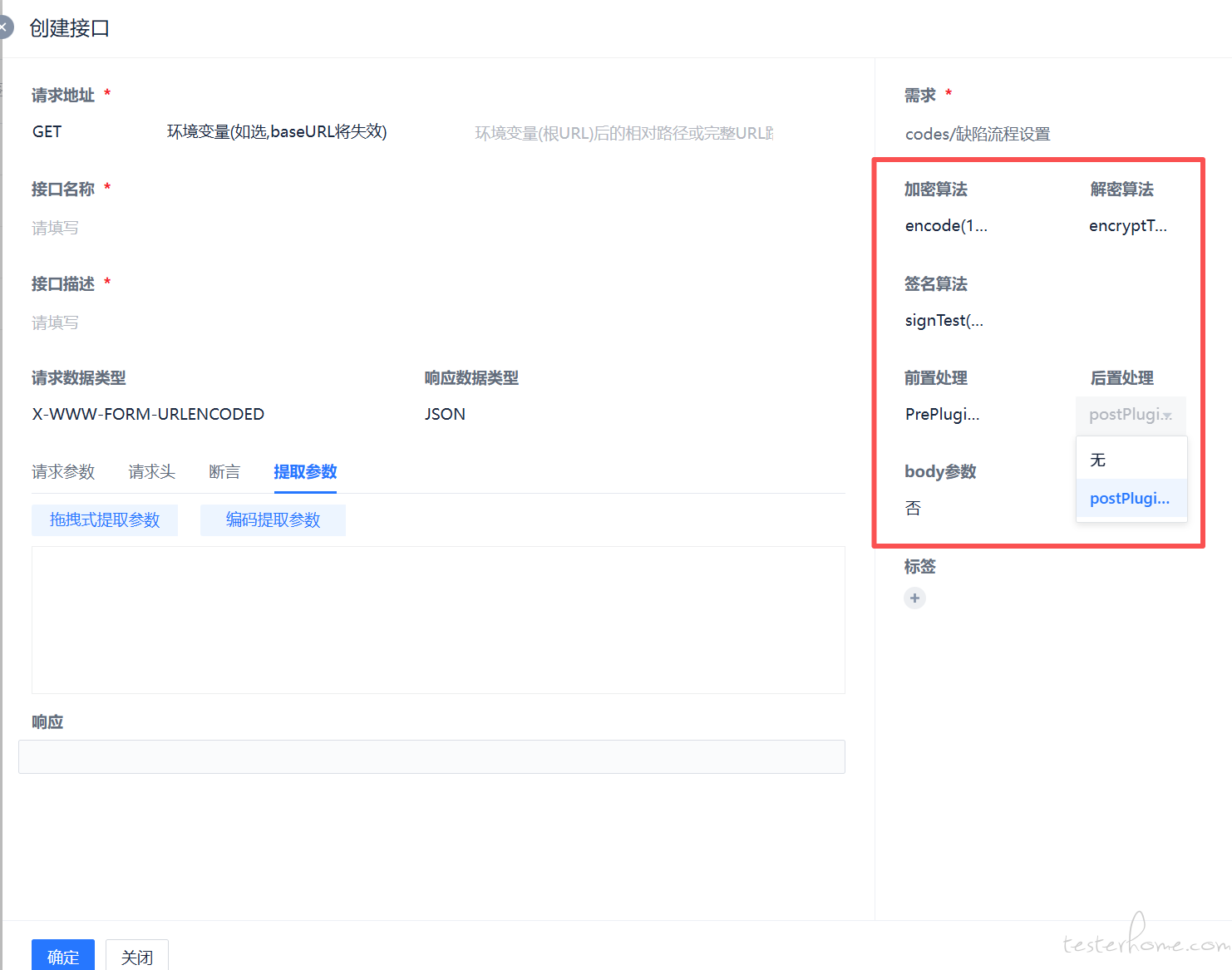1232x970 pixels.
Task: Choose postPlugi... option in dropdown list
Action: pos(1130,498)
